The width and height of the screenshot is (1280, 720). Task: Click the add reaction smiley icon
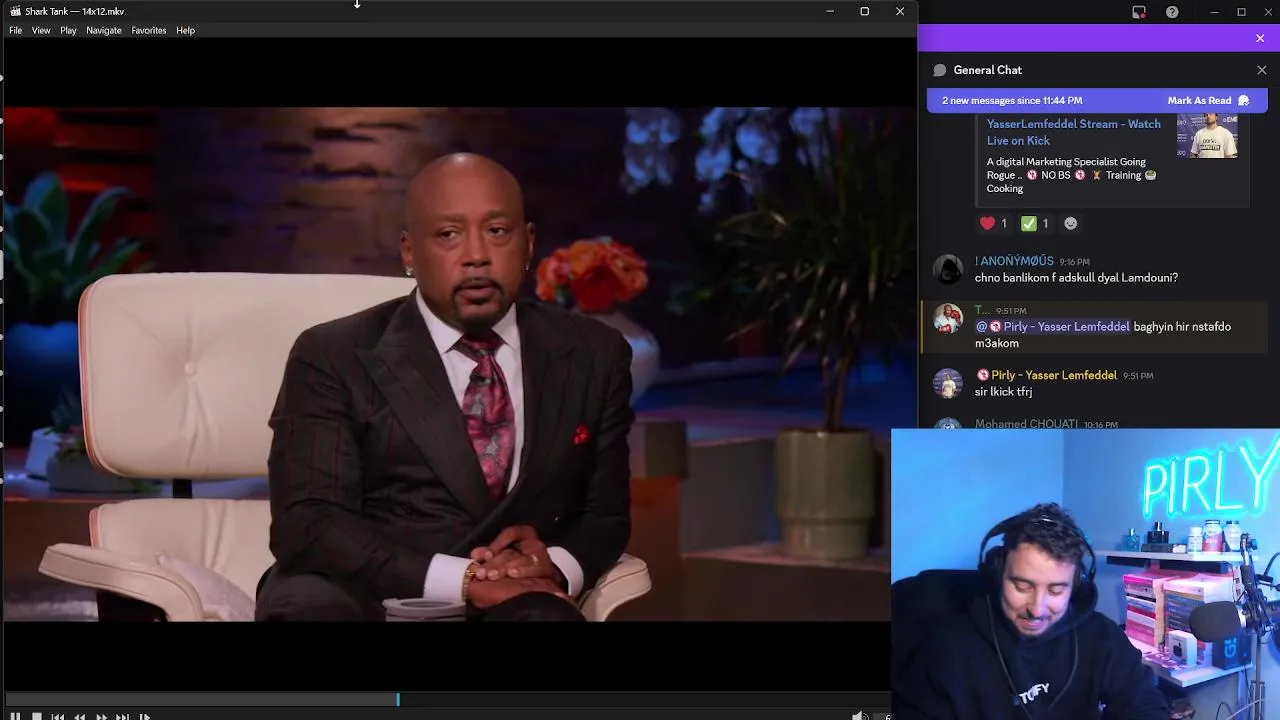(x=1071, y=223)
